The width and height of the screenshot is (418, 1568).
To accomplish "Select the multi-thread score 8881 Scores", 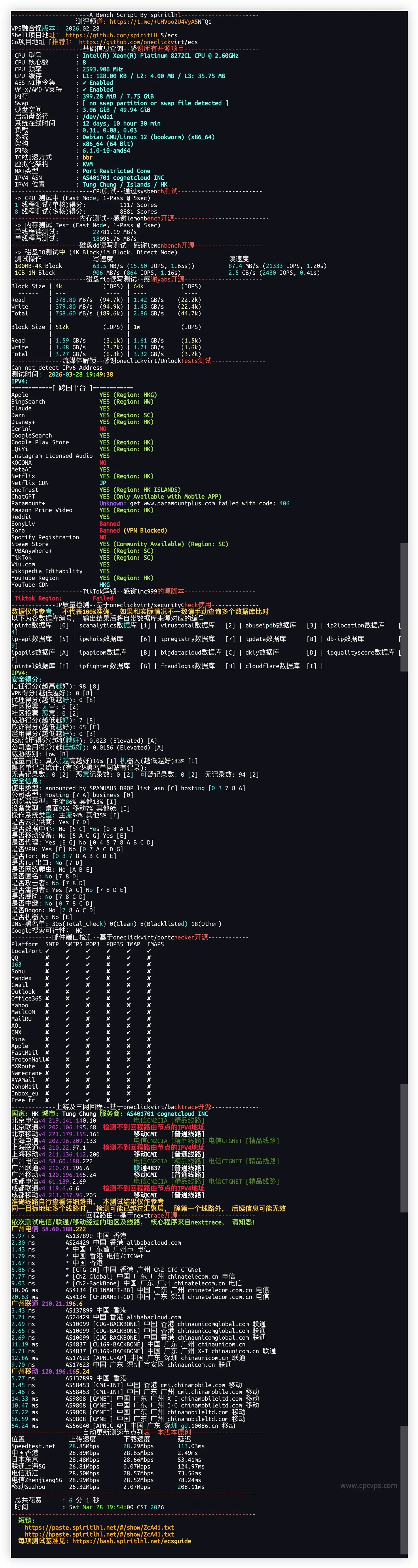I will pos(138,211).
